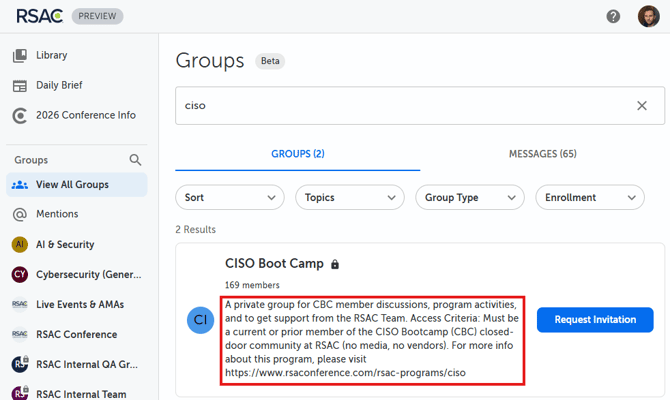Viewport: 670px width, 400px height.
Task: Click the Mentions at-sign icon
Action: click(x=20, y=214)
